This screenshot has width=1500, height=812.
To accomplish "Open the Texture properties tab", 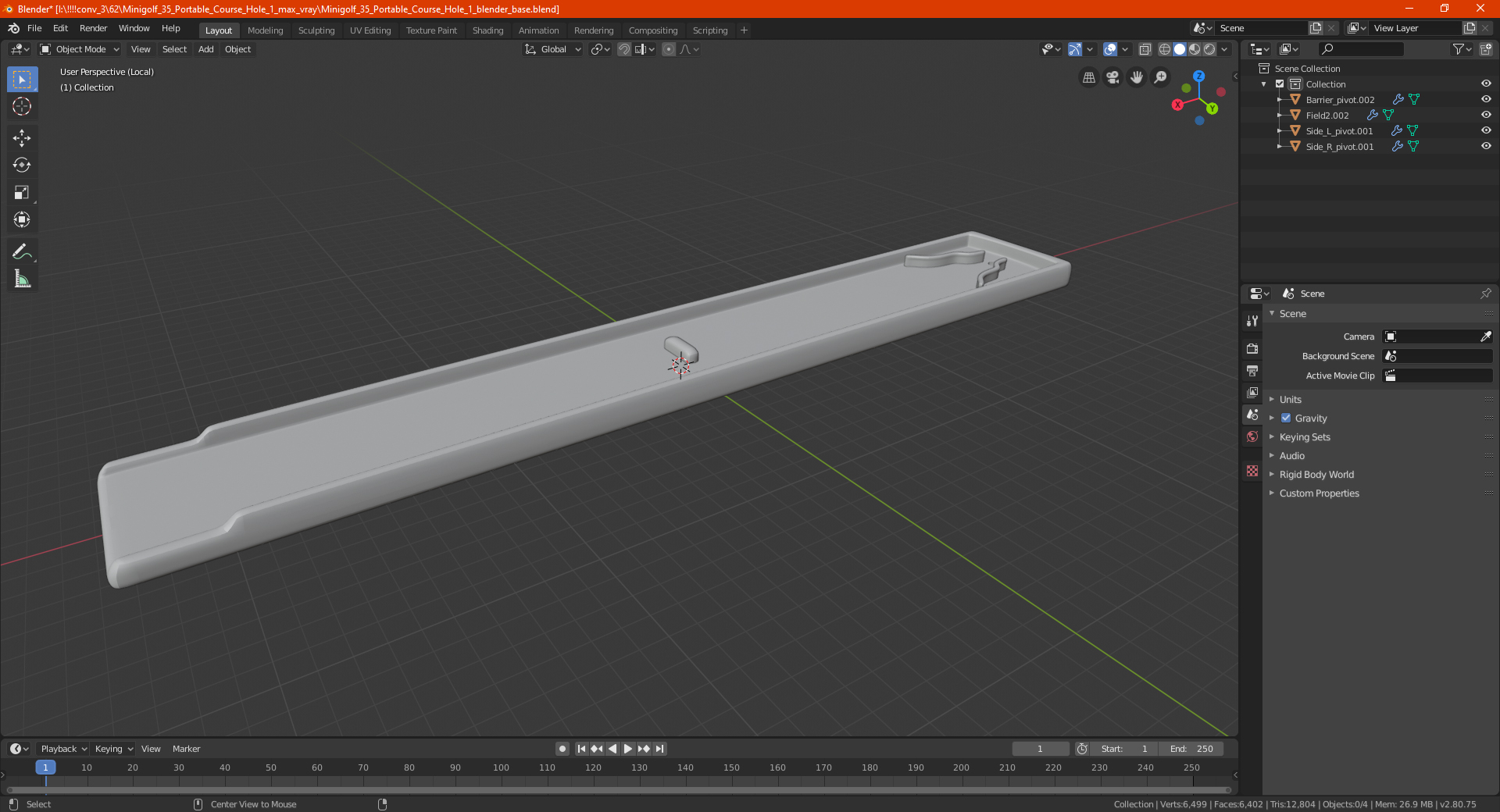I will [1252, 471].
